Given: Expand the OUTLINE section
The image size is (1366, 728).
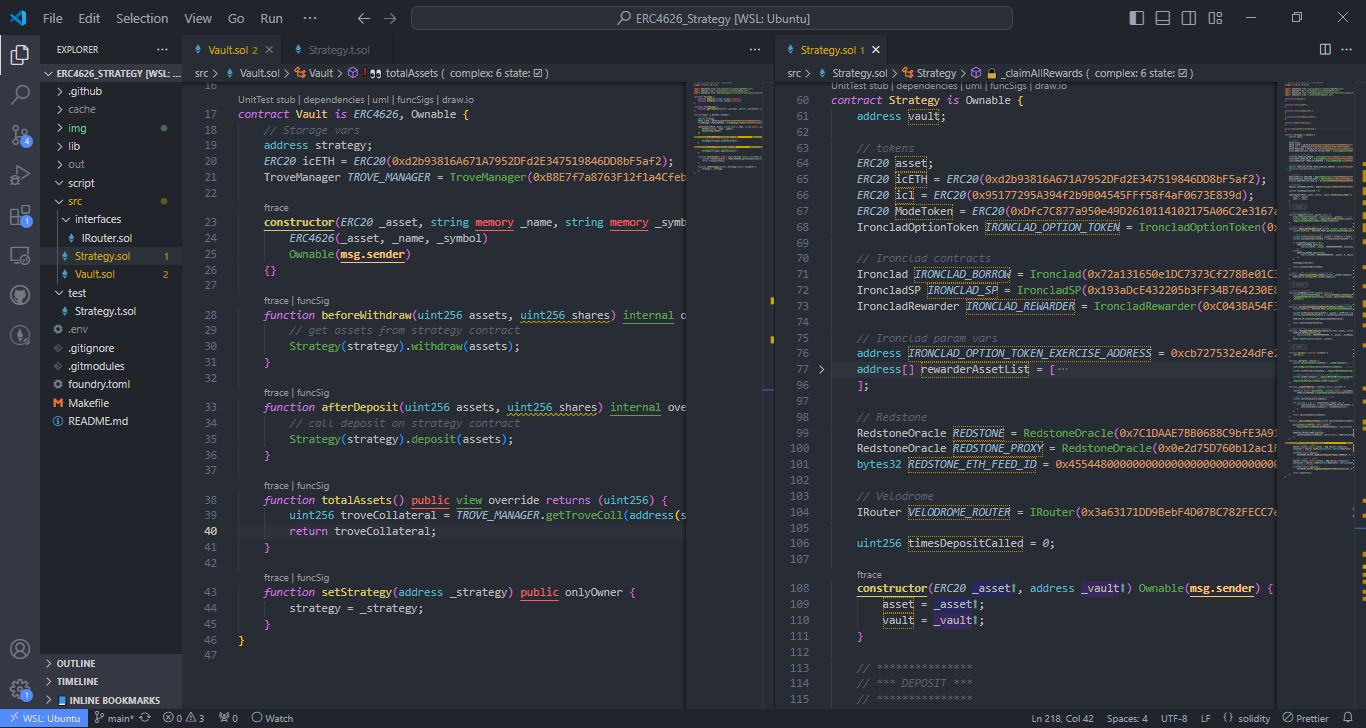Looking at the screenshot, I should coord(112,663).
